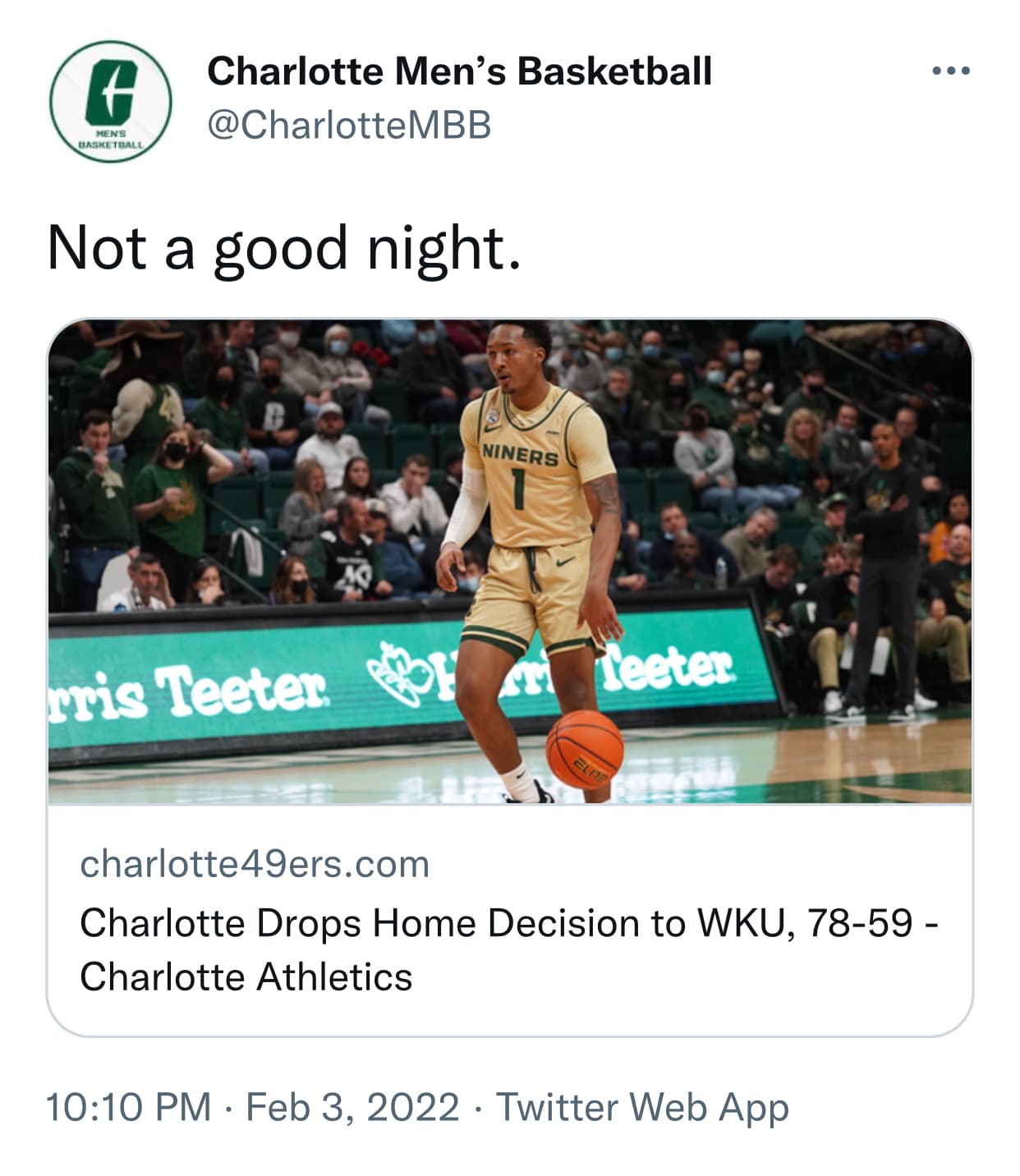This screenshot has width=1020, height=1176.
Task: Click the Nike swoosh on the player's shorts
Action: 566,562
